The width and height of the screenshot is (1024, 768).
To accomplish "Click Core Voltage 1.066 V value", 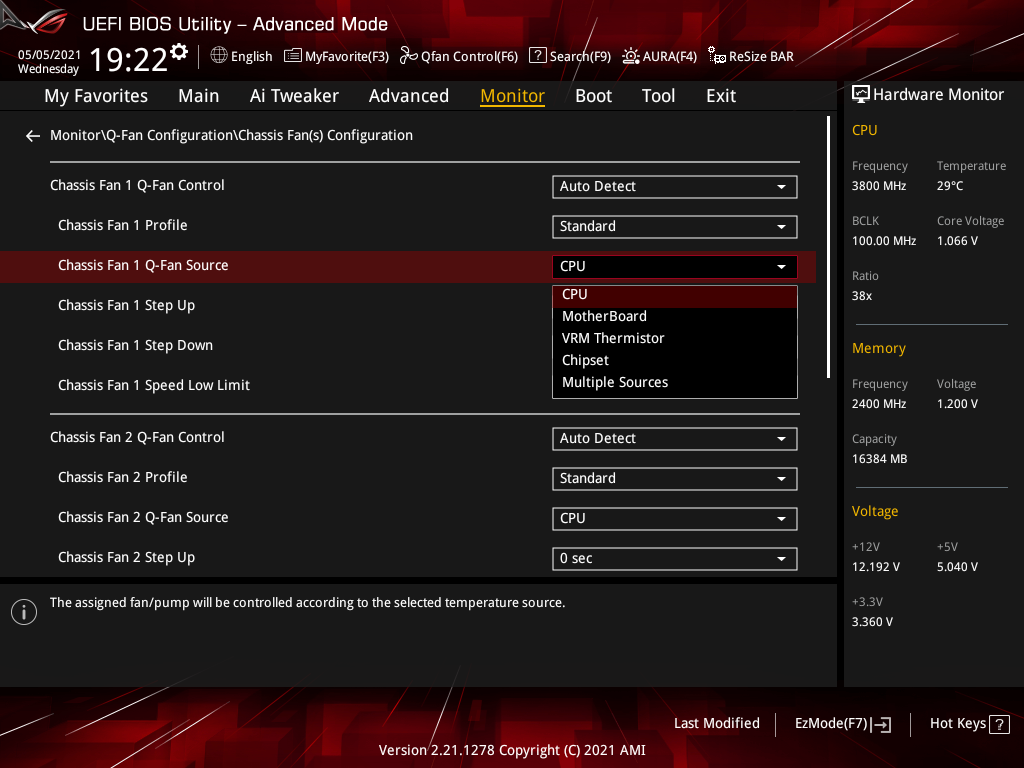I will 957,241.
